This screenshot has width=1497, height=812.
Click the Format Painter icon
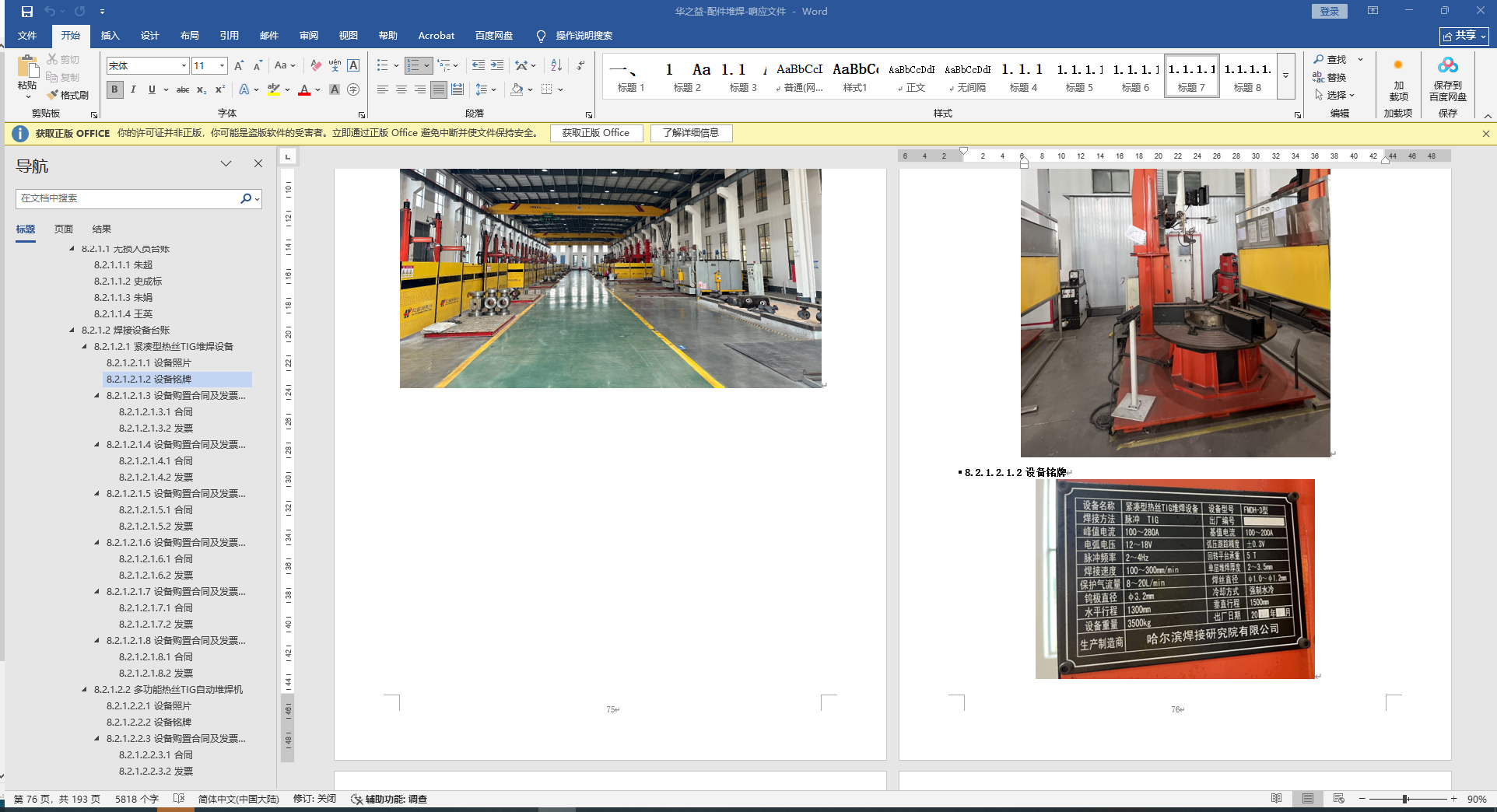point(54,95)
